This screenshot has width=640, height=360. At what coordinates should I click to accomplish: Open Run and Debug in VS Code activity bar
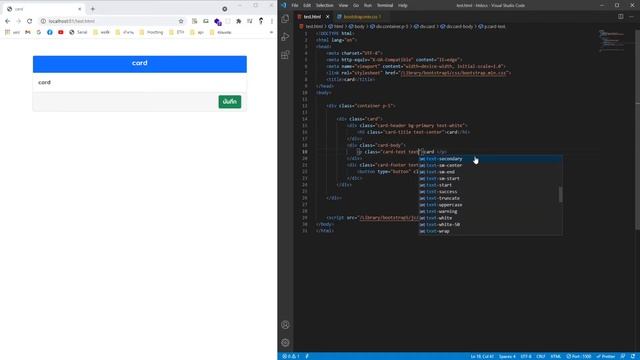(285, 37)
